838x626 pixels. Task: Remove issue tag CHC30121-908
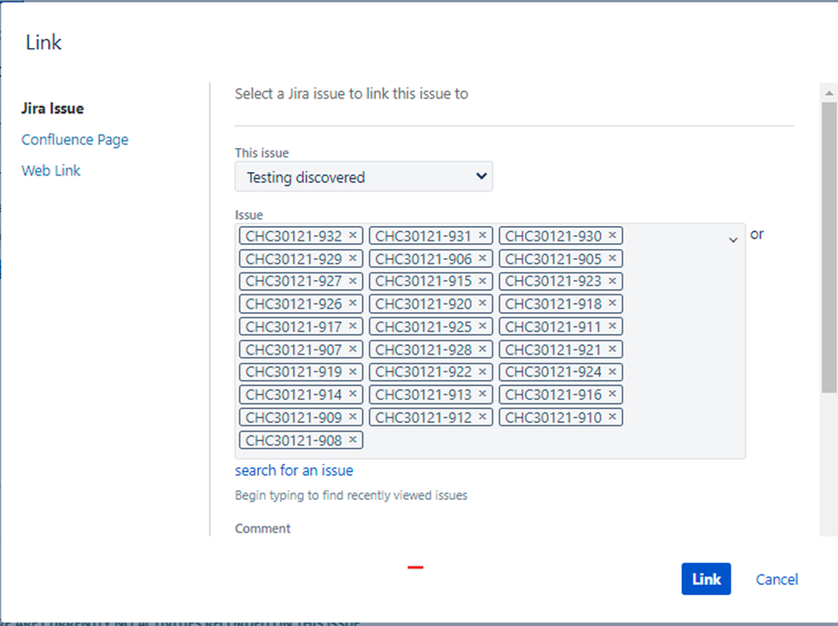click(353, 439)
